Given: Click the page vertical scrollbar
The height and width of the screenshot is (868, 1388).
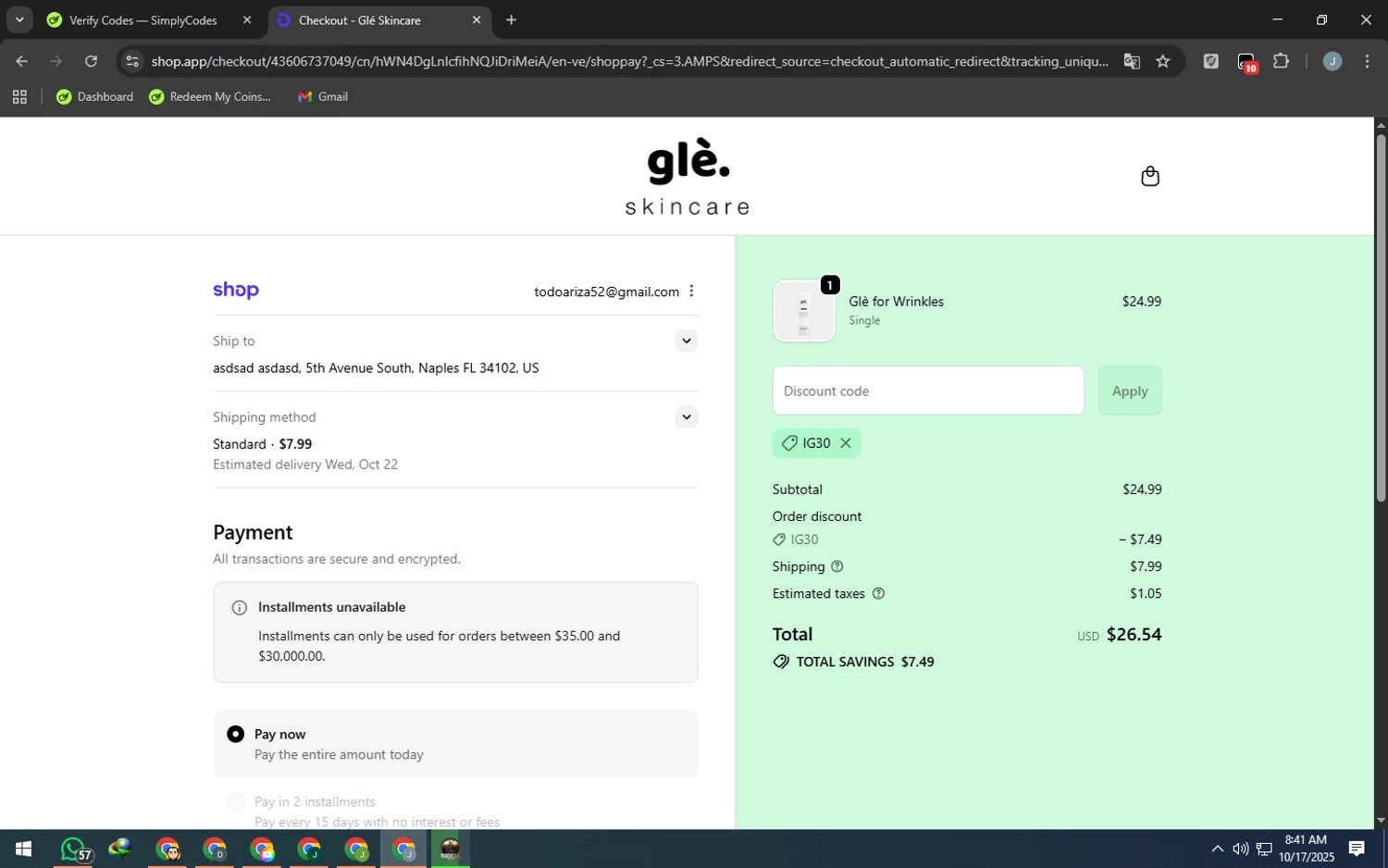Looking at the screenshot, I should pyautogui.click(x=1381, y=318).
